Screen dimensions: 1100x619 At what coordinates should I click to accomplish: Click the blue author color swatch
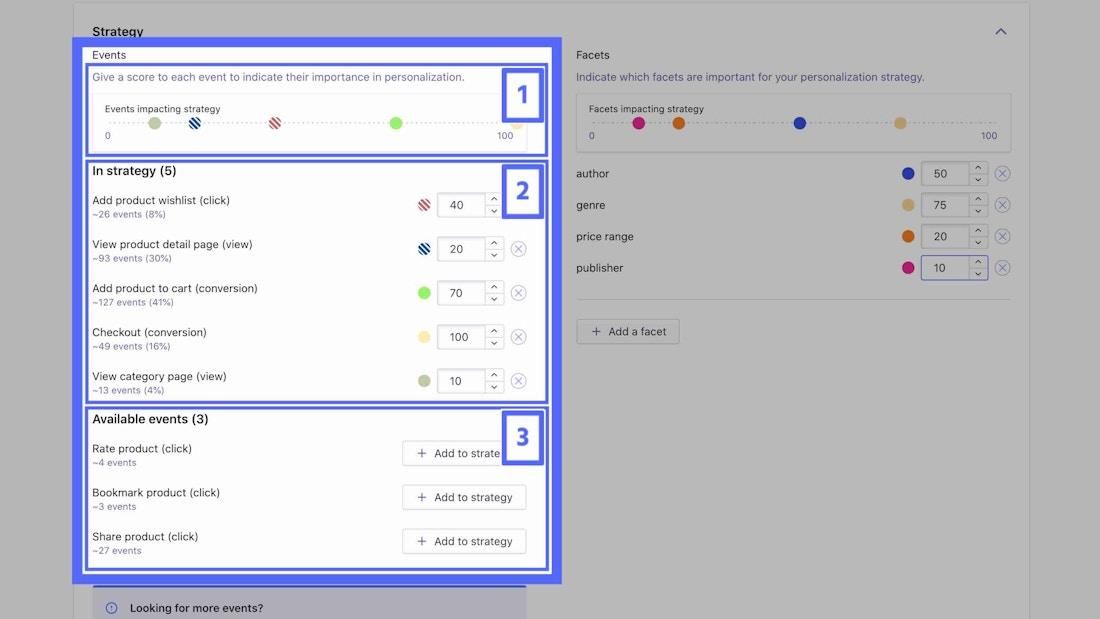pyautogui.click(x=908, y=173)
